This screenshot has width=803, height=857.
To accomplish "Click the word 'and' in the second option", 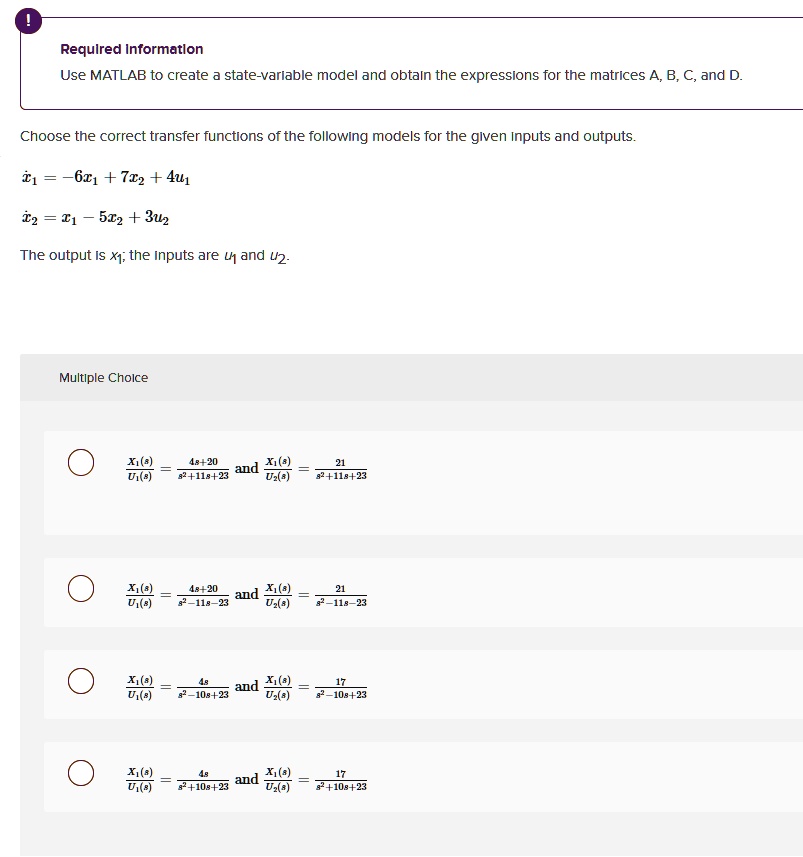I will pyautogui.click(x=246, y=592).
